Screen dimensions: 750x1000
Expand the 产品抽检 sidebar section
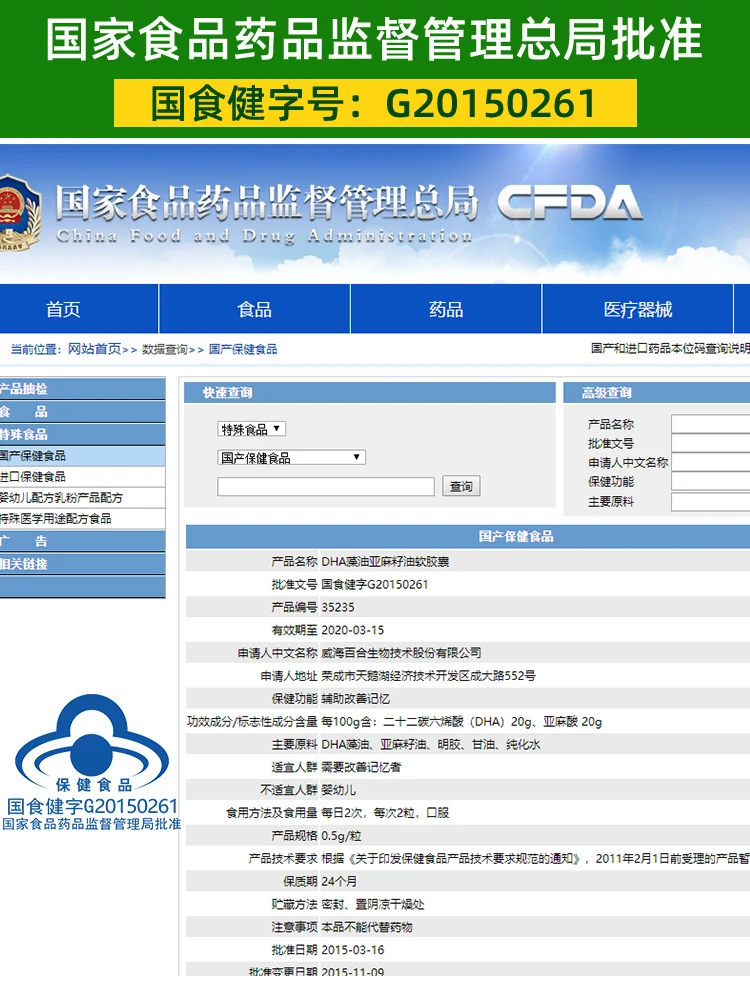point(82,389)
